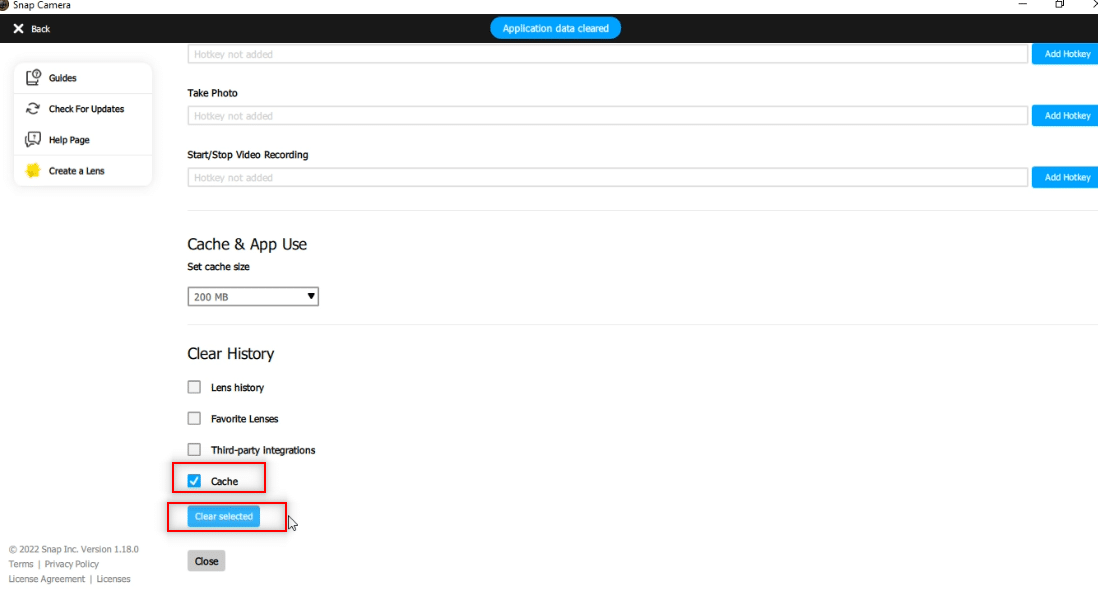The width and height of the screenshot is (1098, 591).
Task: Restore down the Snap Camera window
Action: click(x=1059, y=4)
